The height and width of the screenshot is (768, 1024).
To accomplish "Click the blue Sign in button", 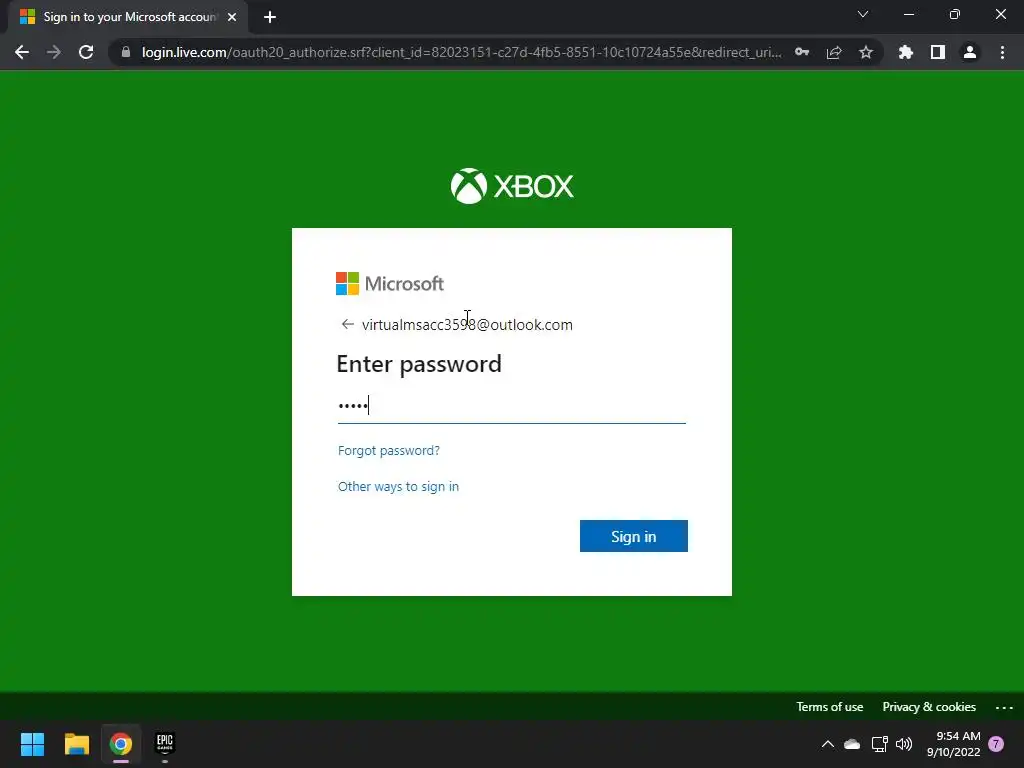I will [633, 536].
